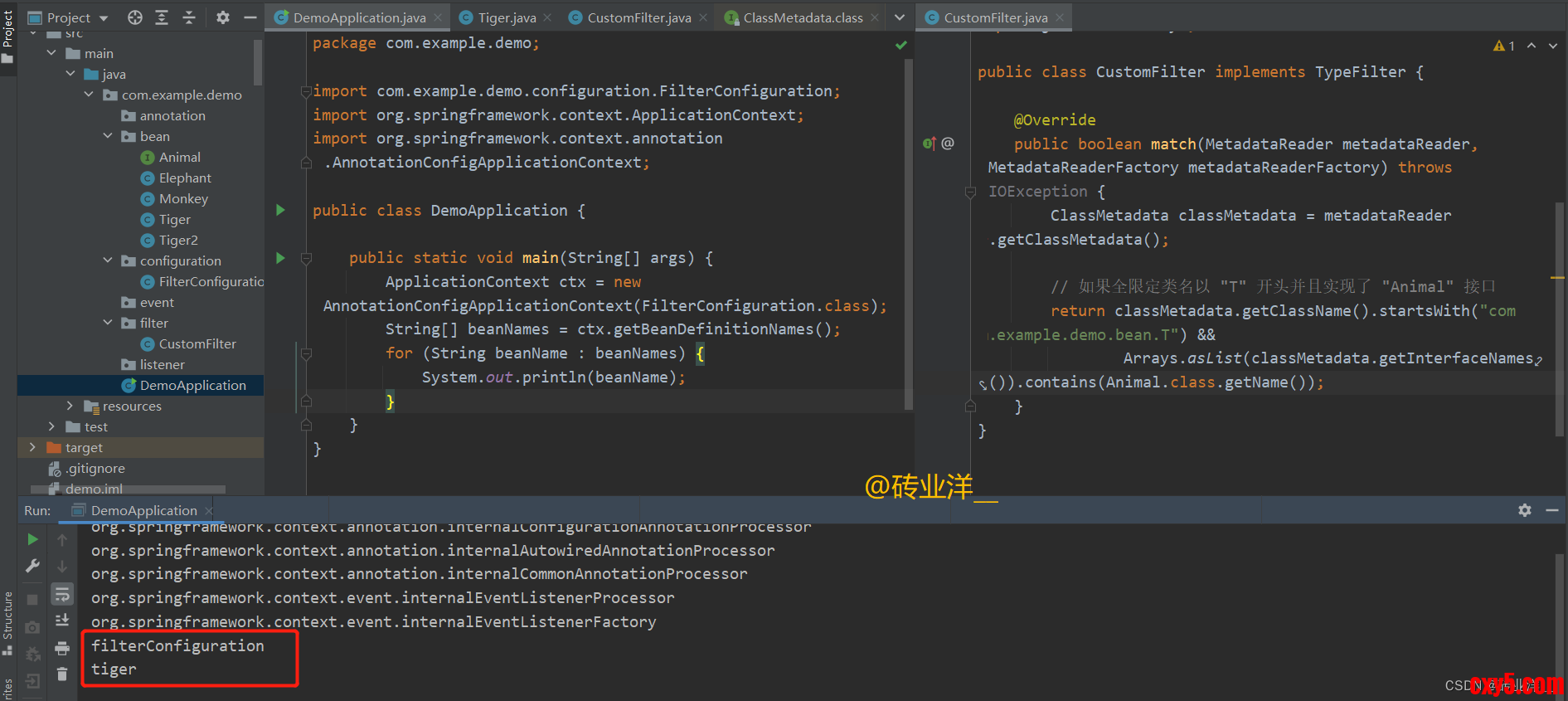Switch to the Tiger.java editor tab
This screenshot has height=701, width=1568.
[506, 17]
